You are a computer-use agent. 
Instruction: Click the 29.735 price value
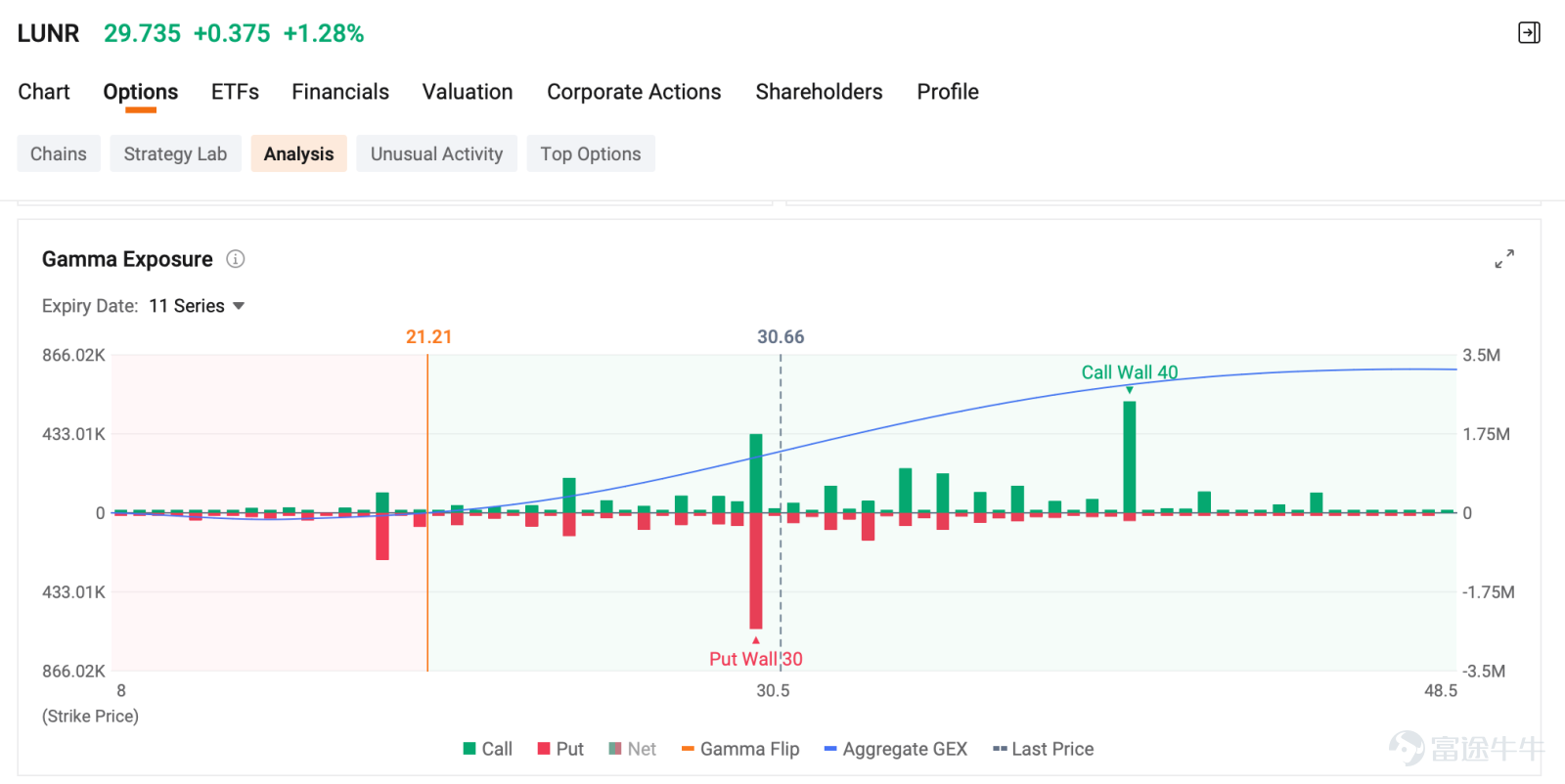tap(142, 33)
